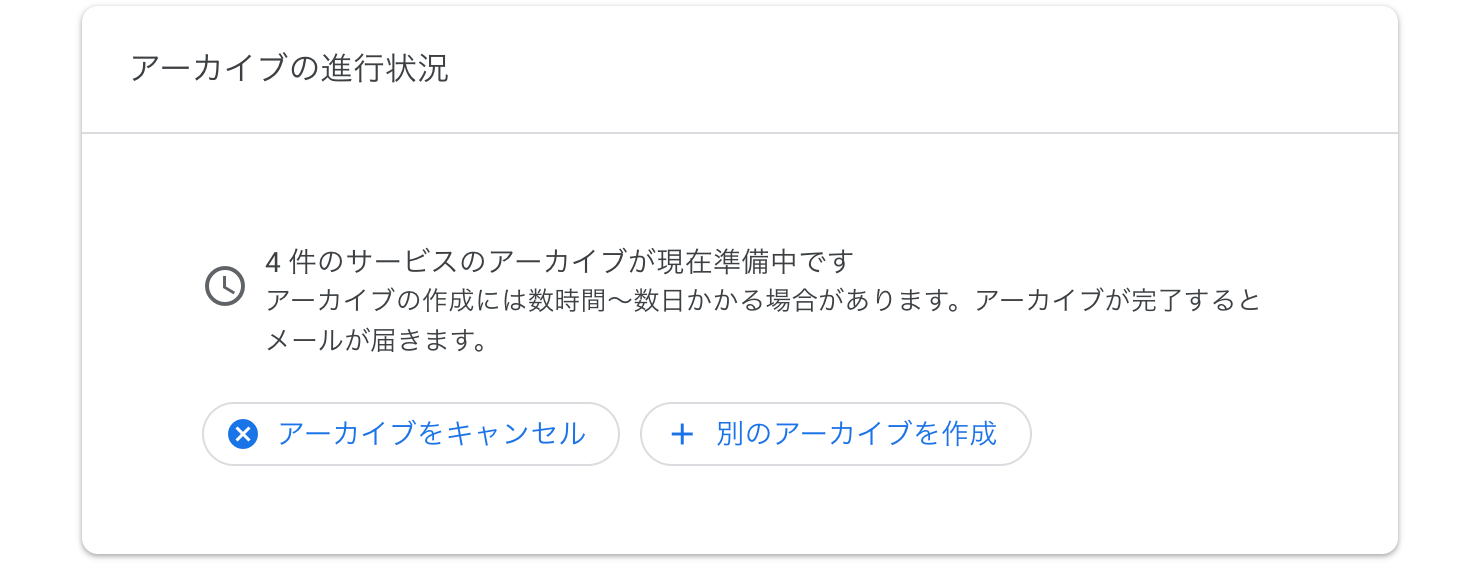Click the メールが届きます text line
This screenshot has height=578, width=1484.
376,341
